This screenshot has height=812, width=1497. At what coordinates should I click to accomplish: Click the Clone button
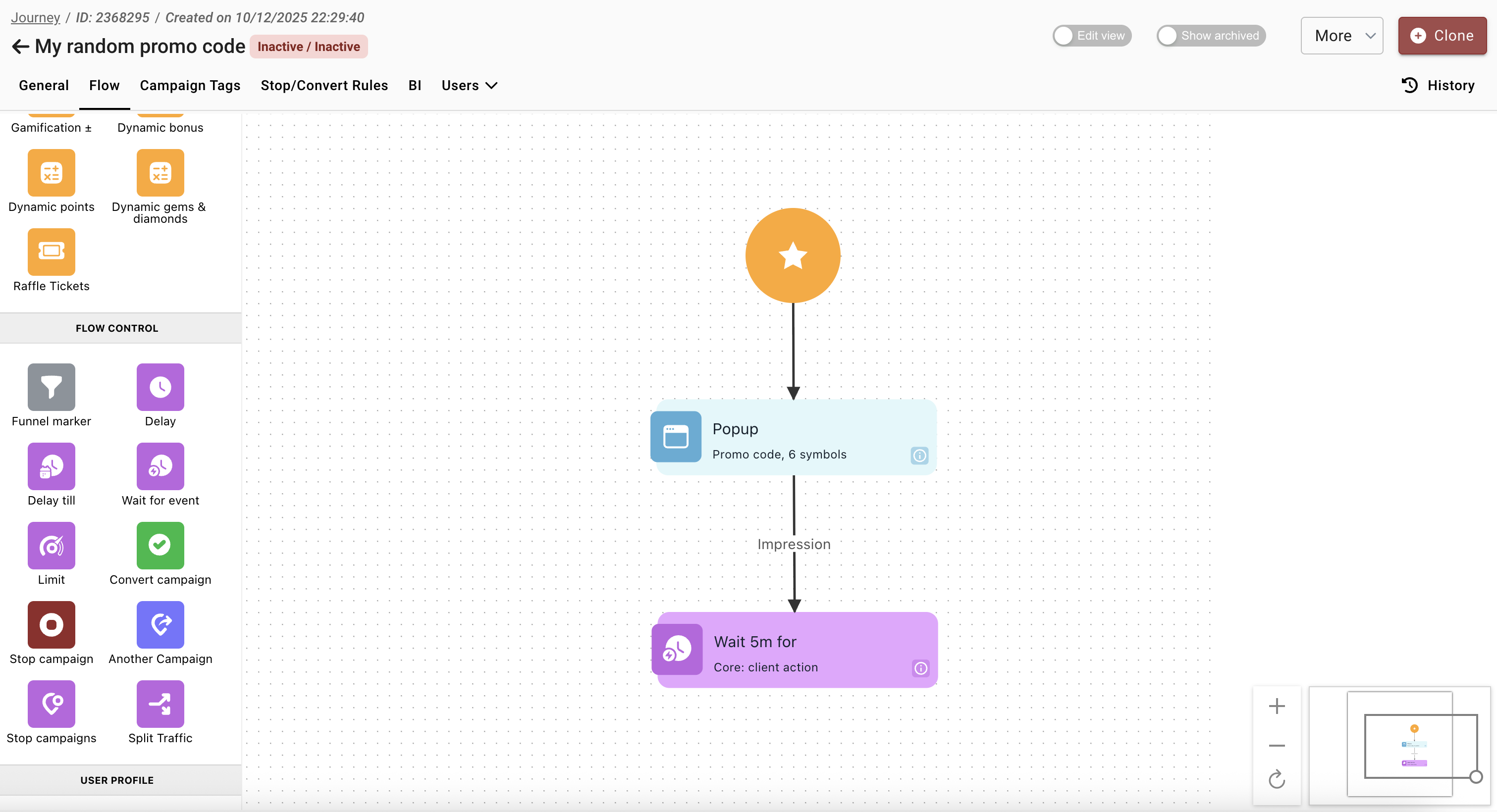coord(1442,36)
